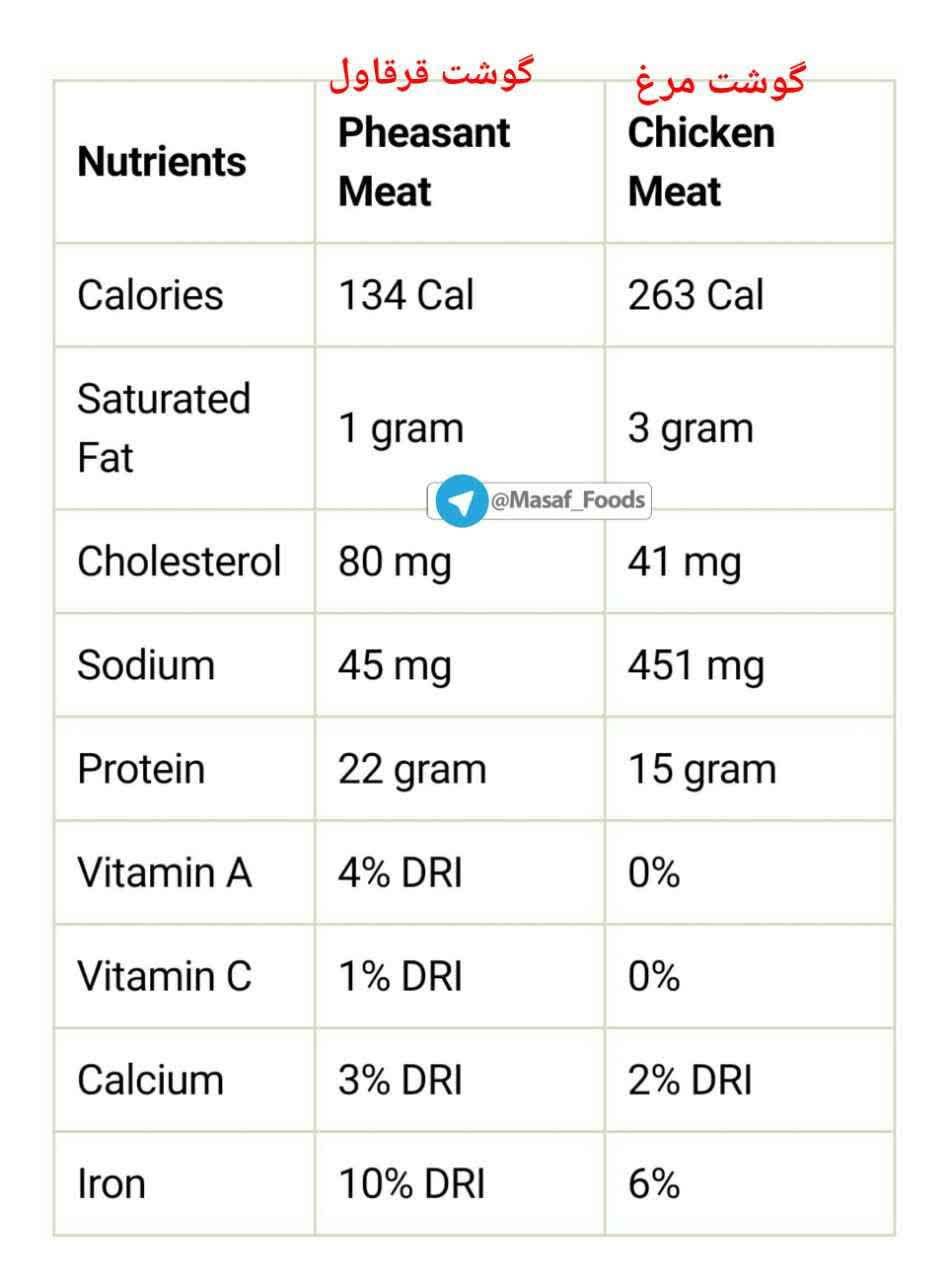Screen dimensions: 947x1280
Task: Select the 22 gram protein cell
Action: pyautogui.click(x=412, y=771)
